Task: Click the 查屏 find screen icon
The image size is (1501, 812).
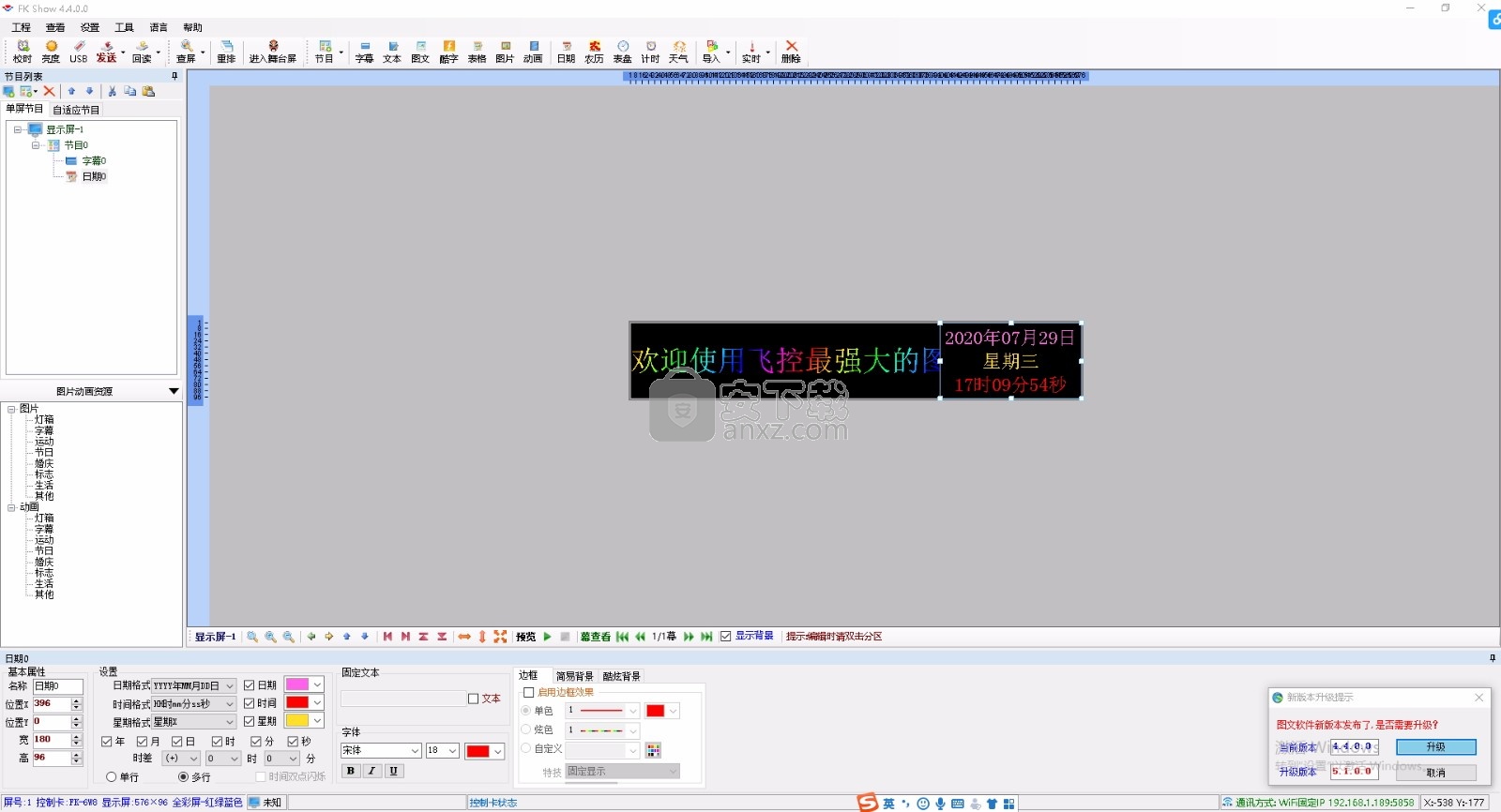Action: [x=187, y=52]
